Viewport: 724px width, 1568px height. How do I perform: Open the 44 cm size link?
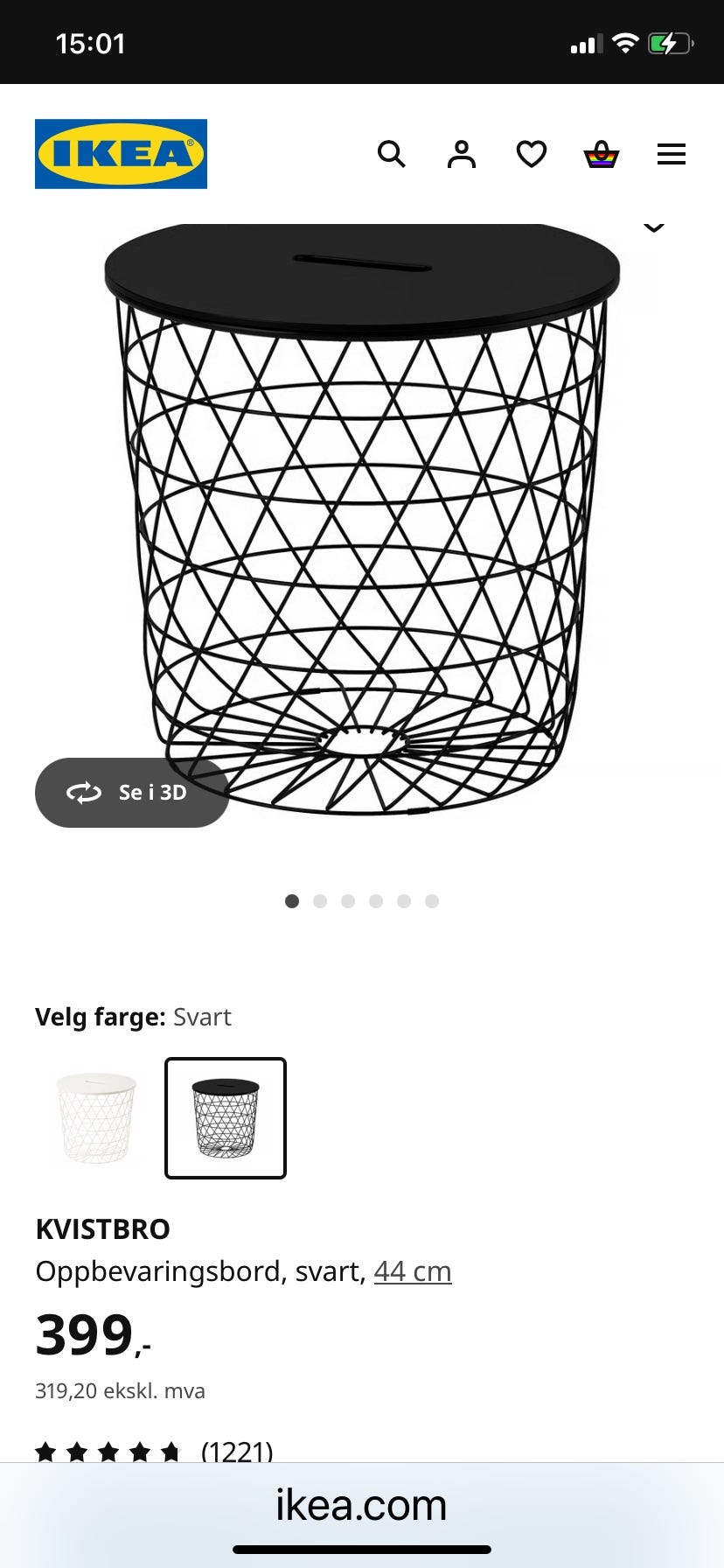pos(413,1270)
